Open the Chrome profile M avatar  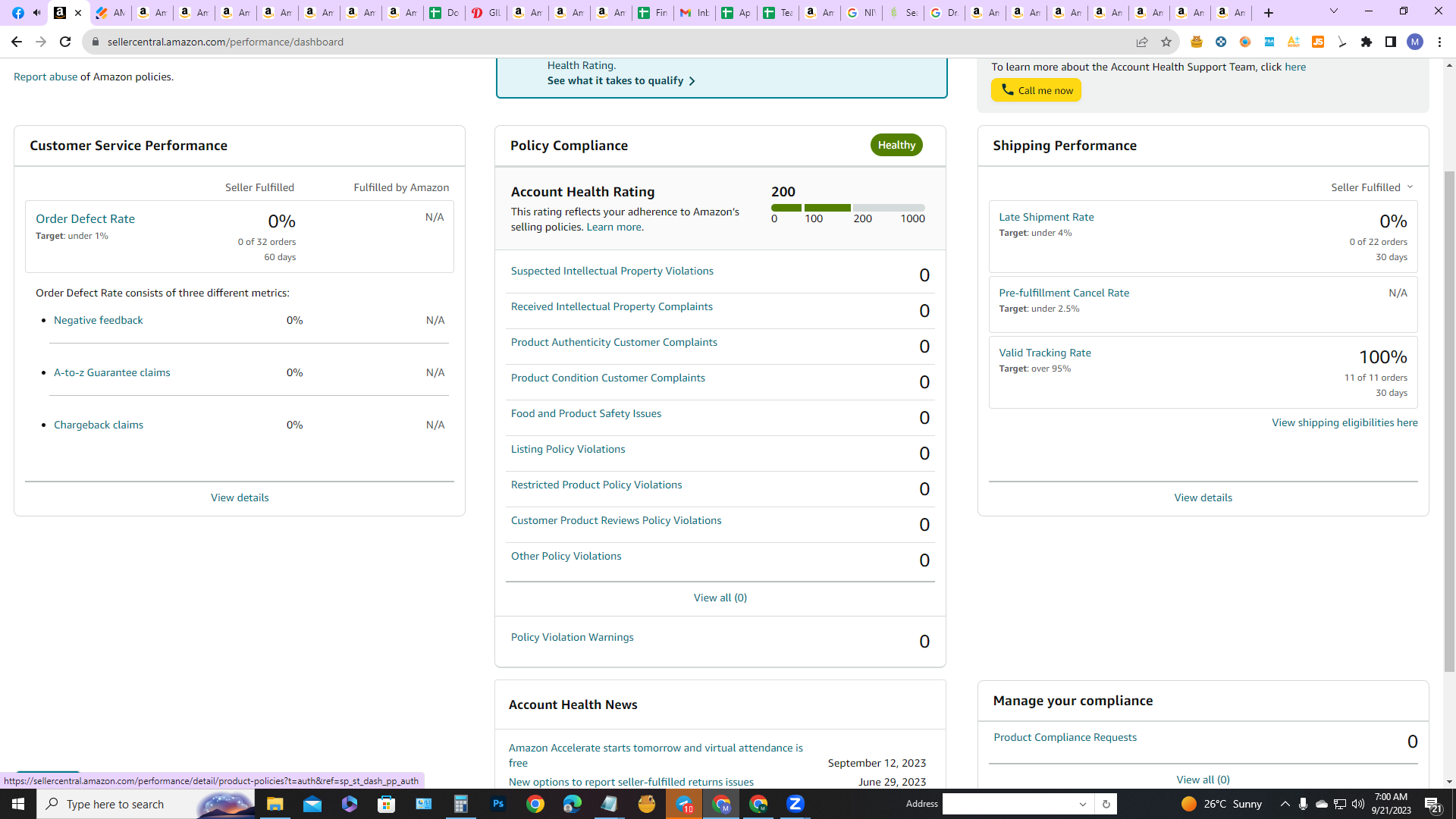(1415, 42)
